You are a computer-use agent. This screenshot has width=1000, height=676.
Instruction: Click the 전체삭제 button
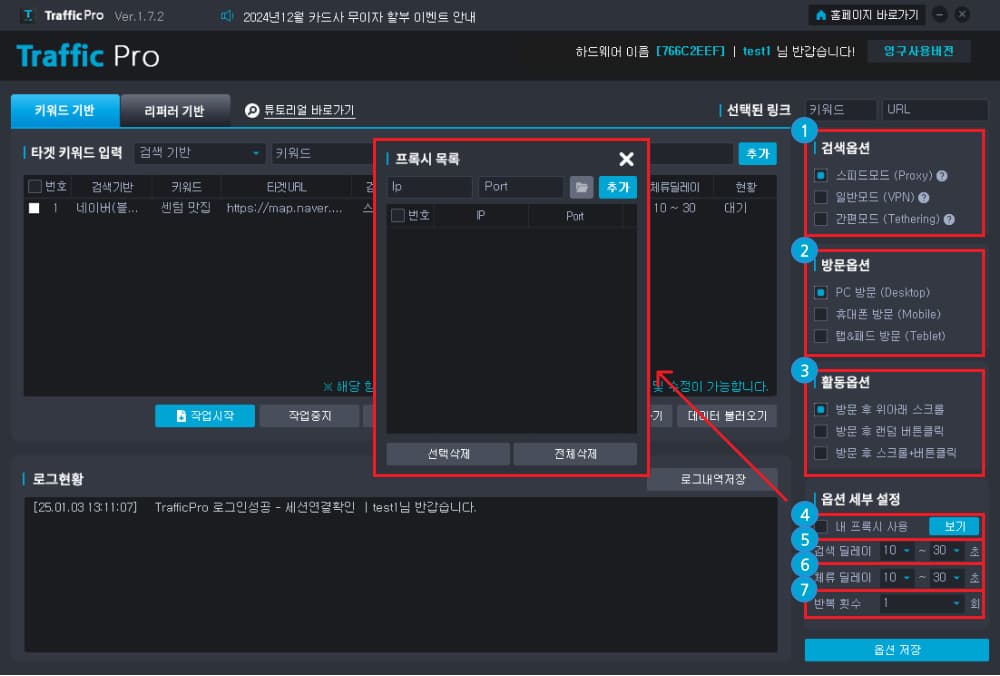[x=575, y=454]
